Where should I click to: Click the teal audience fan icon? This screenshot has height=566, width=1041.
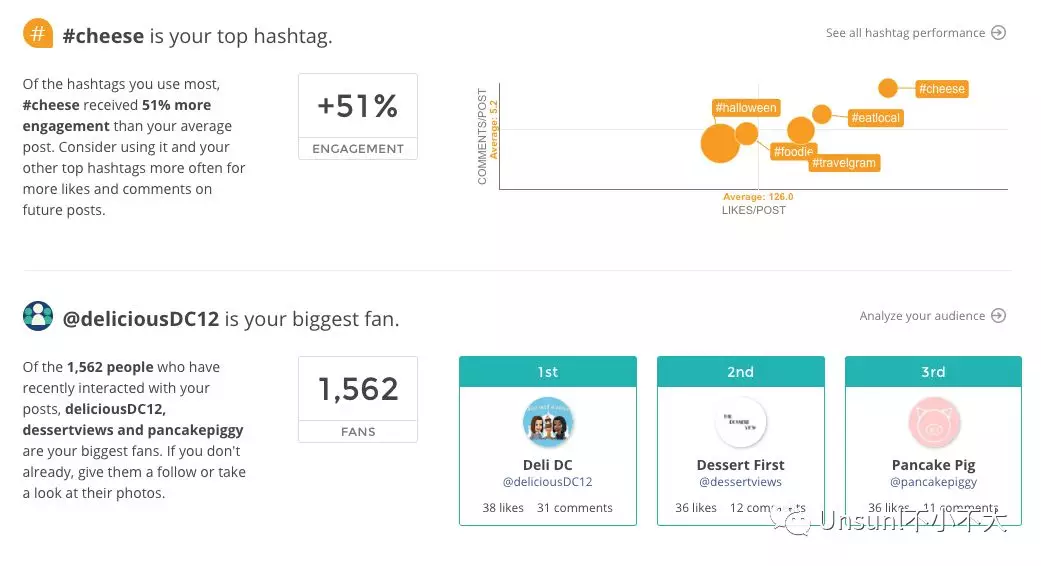(37, 317)
